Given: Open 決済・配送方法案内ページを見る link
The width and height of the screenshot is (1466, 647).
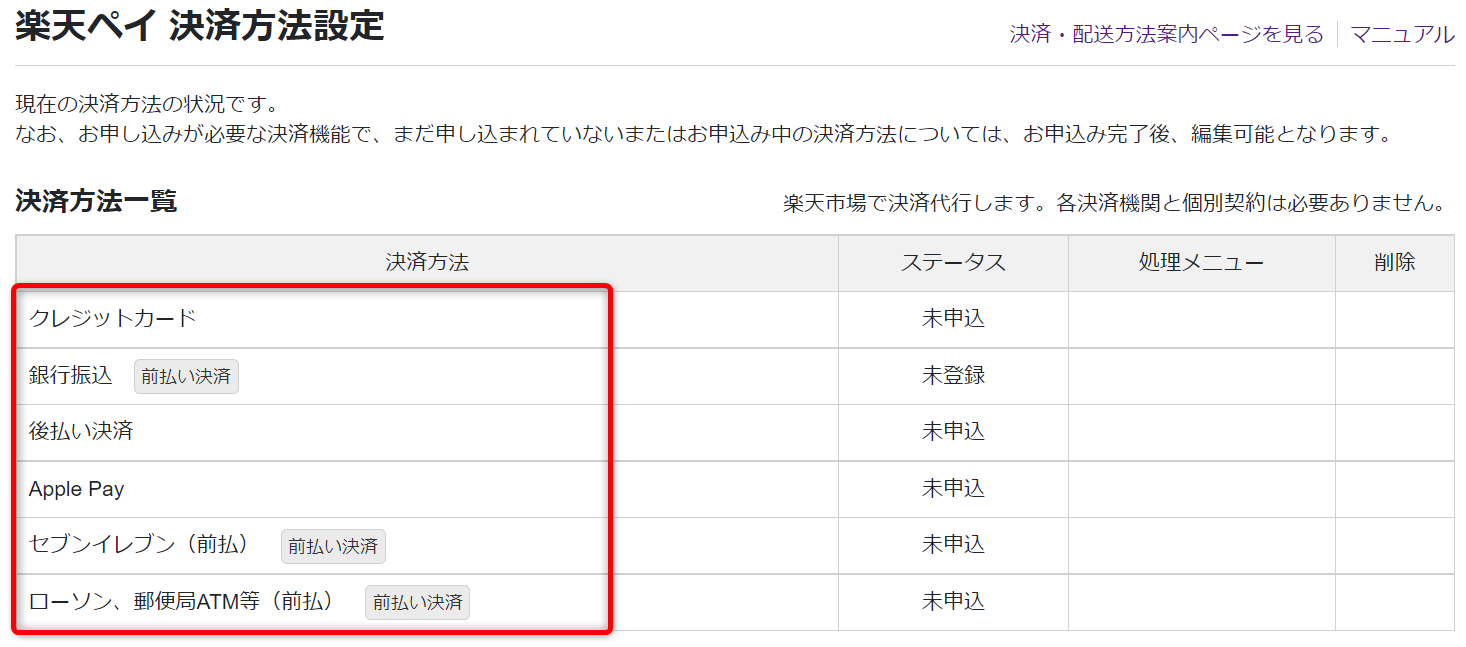Looking at the screenshot, I should [x=1167, y=34].
